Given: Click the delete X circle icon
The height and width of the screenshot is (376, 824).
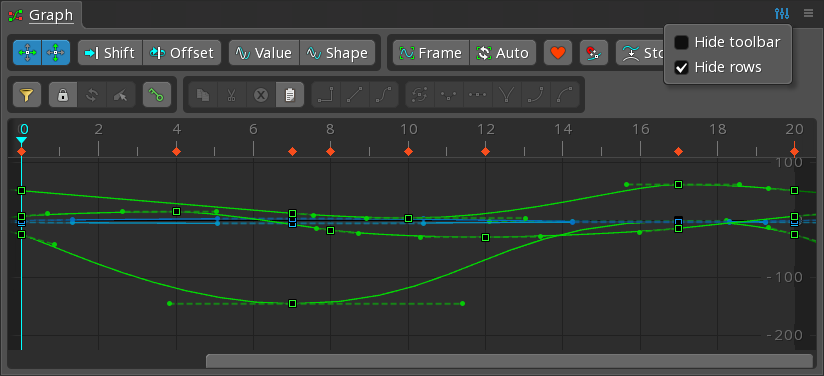Looking at the screenshot, I should [x=261, y=95].
